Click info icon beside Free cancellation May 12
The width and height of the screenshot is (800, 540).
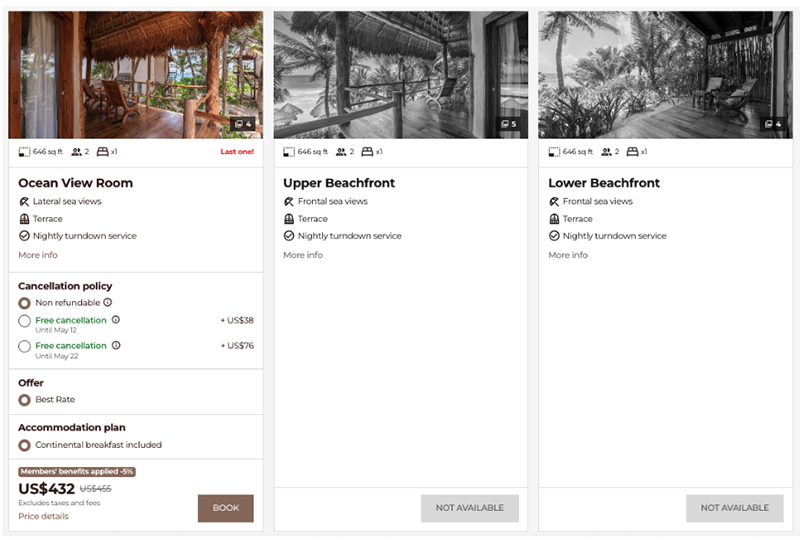pyautogui.click(x=116, y=320)
